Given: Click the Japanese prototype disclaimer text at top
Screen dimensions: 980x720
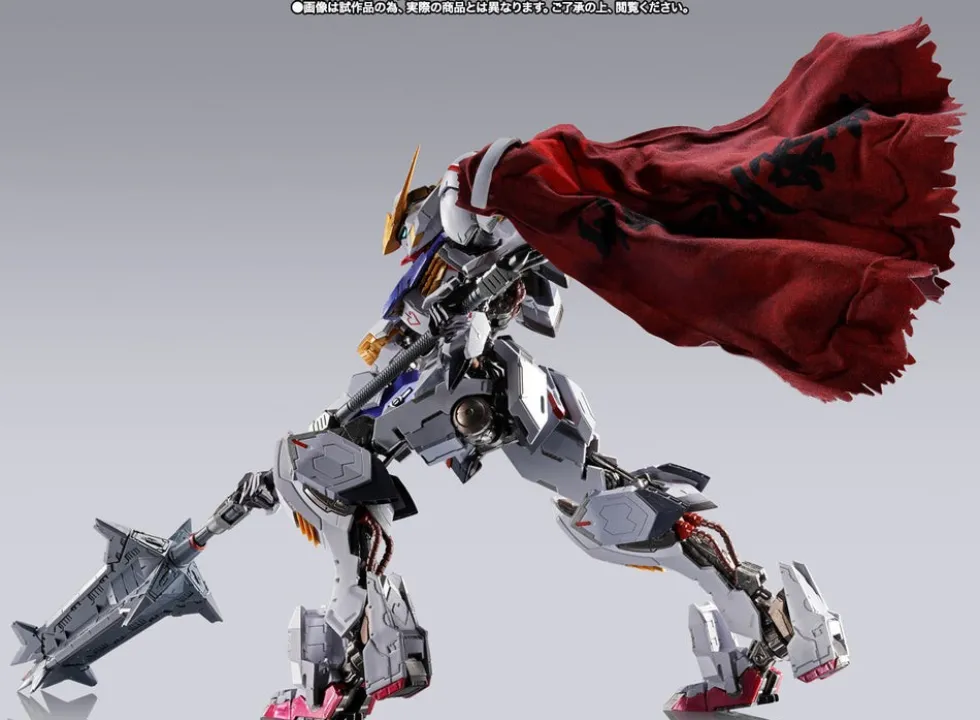Looking at the screenshot, I should coord(491,8).
